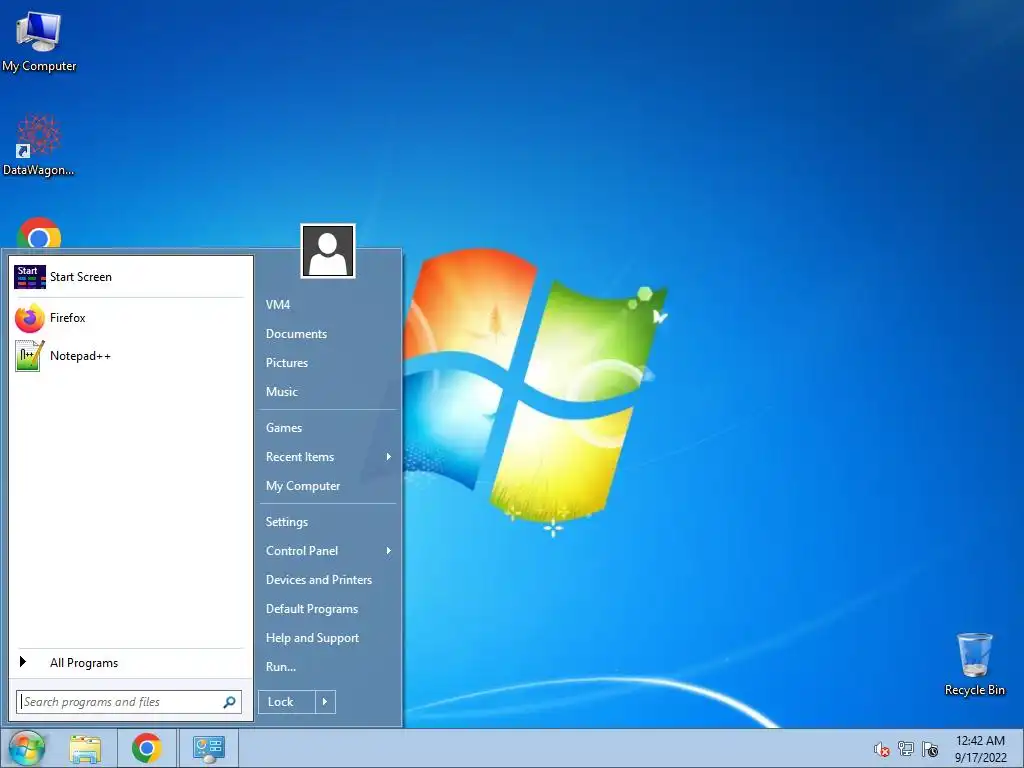1024x768 pixels.
Task: Open the Control Panel taskbar icon
Action: (x=209, y=748)
